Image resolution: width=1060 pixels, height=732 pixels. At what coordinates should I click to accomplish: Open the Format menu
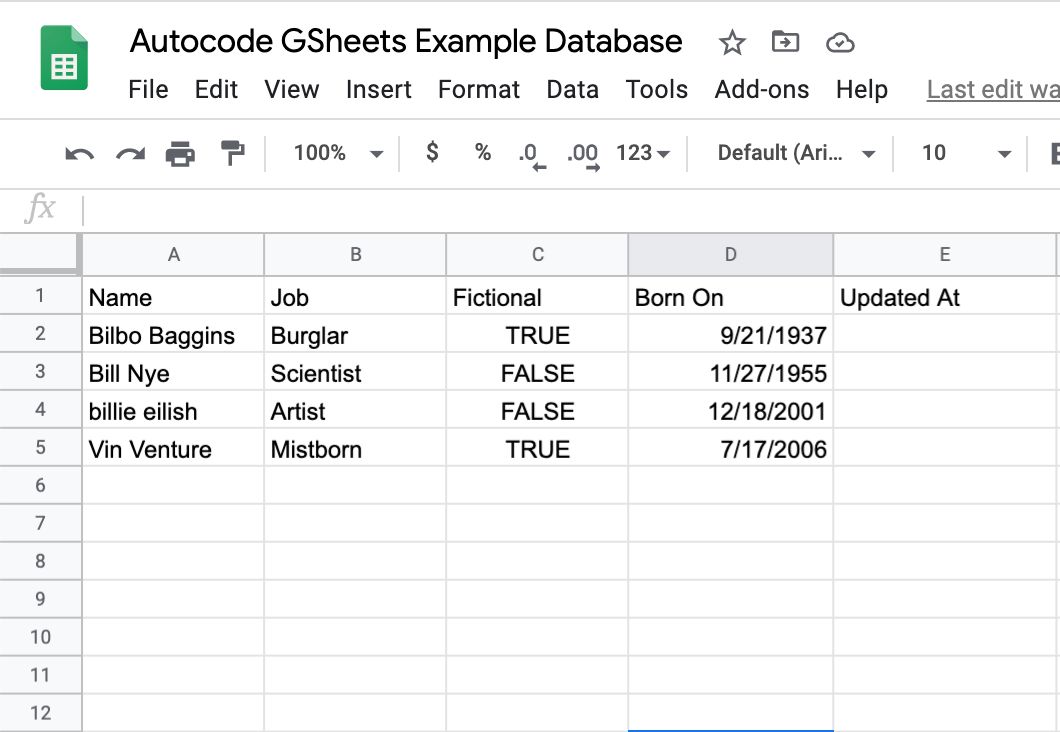tap(478, 89)
